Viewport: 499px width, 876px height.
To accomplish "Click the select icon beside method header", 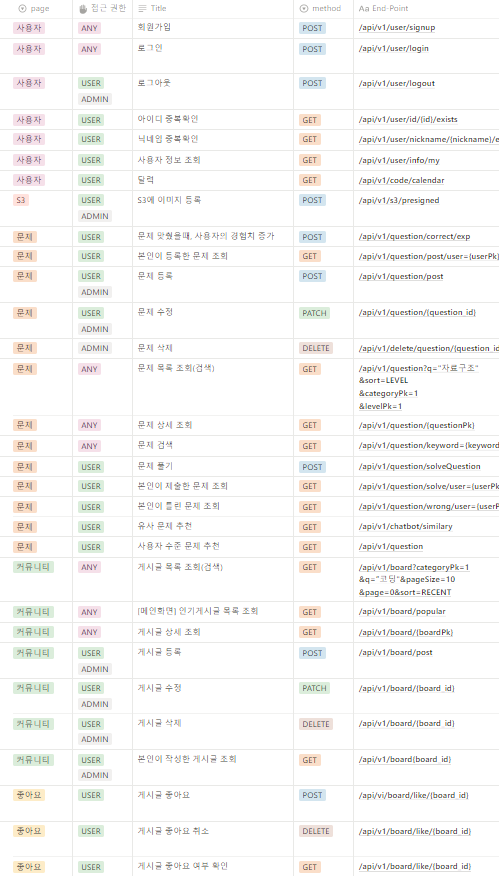I will pos(304,8).
